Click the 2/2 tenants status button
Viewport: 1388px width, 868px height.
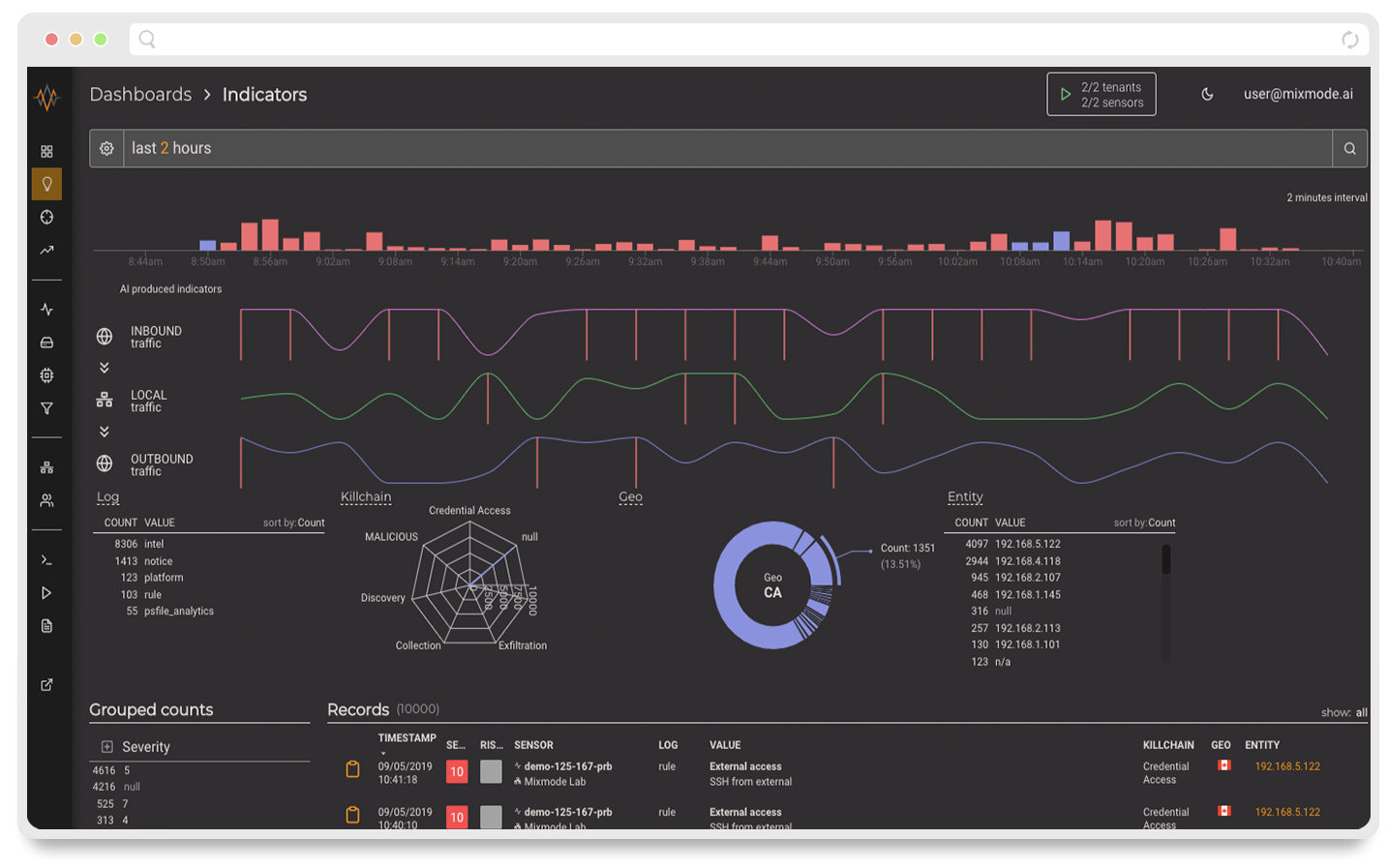point(1101,93)
